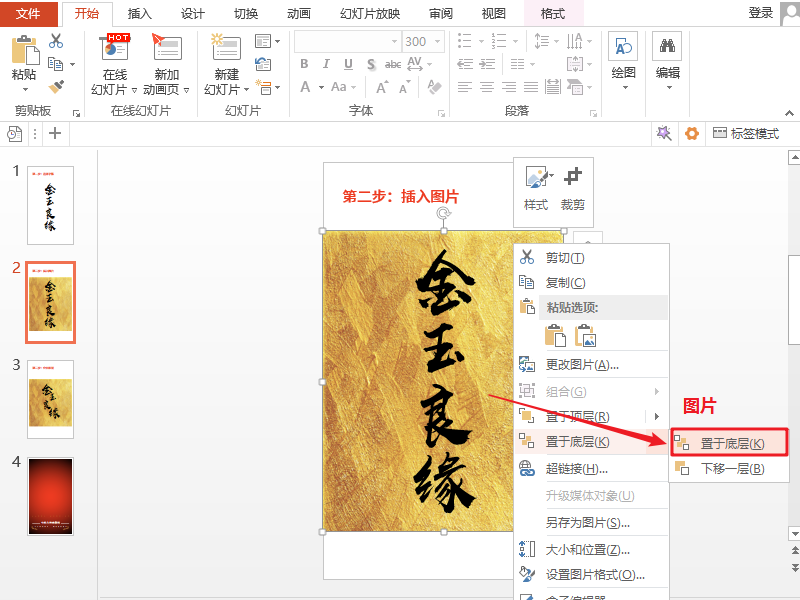800x600 pixels.
Task: Click the decrease indent icon
Action: 465,64
